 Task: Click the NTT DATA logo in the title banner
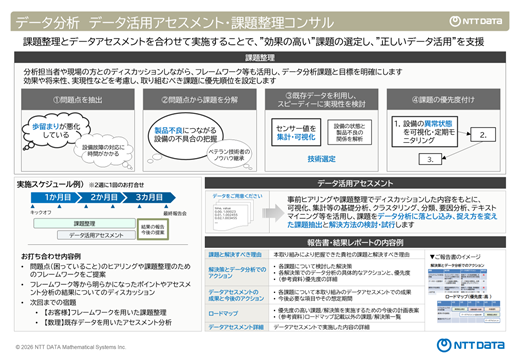(x=476, y=21)
